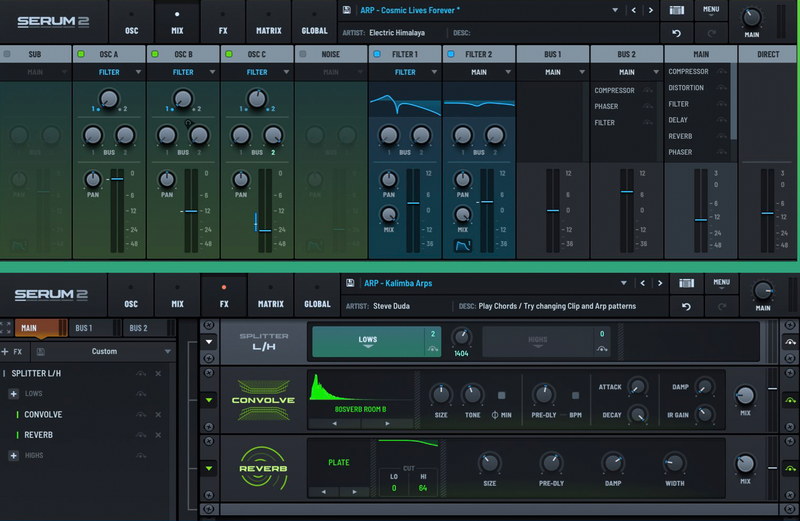The image size is (800, 521).
Task: Select previous impulse in CONVOLVE module
Action: (x=334, y=424)
